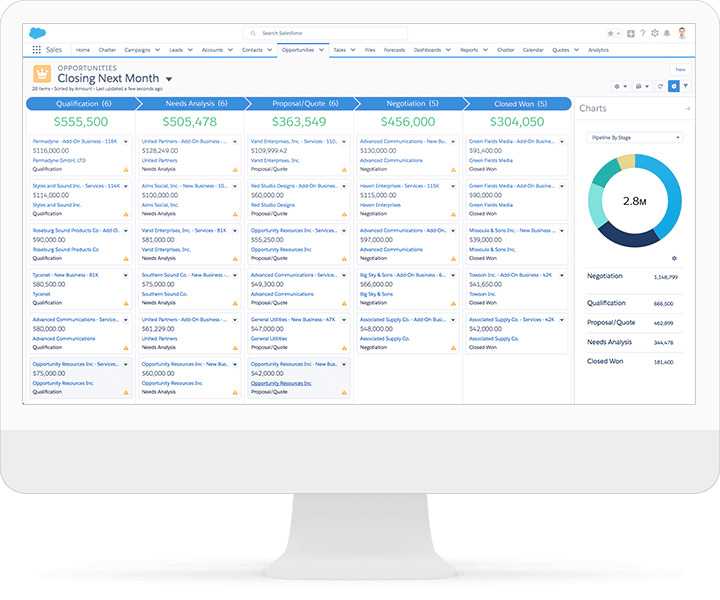
Task: Open the chart settings gear below donut
Action: pyautogui.click(x=674, y=258)
